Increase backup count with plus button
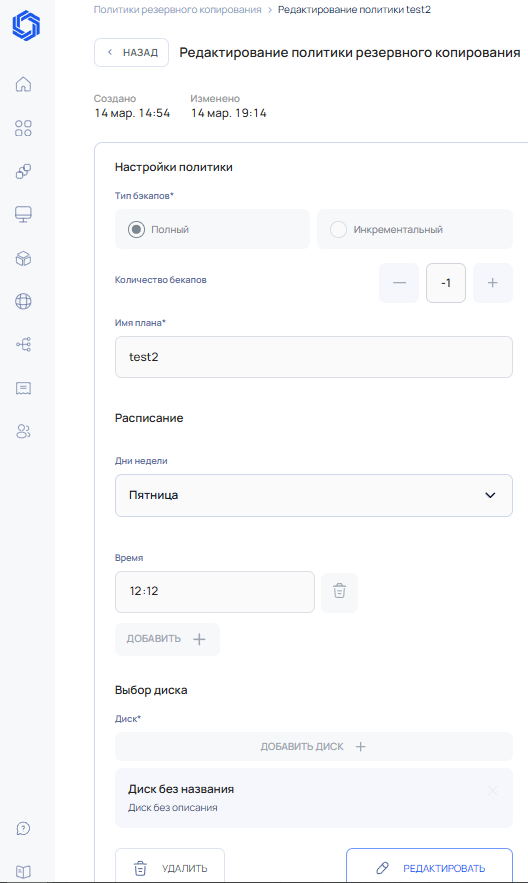The image size is (528, 883). click(x=493, y=283)
